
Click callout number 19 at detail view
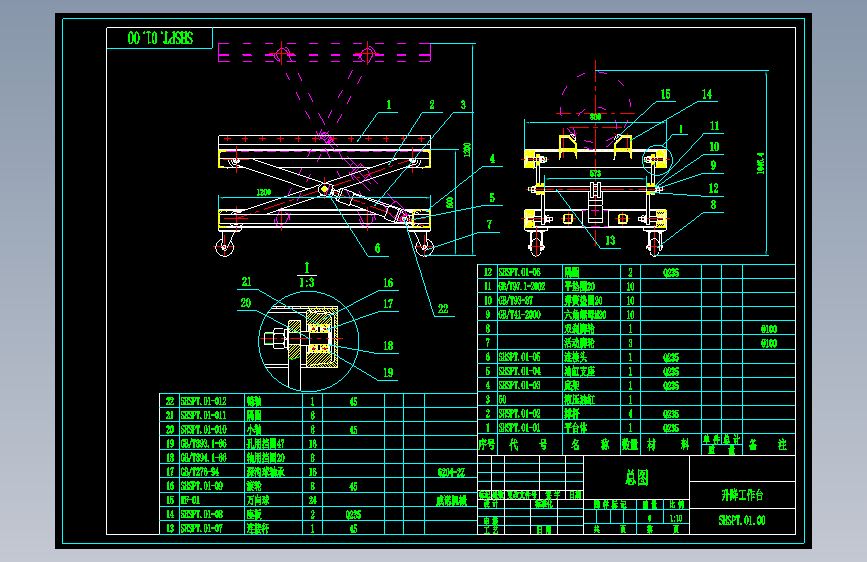(388, 372)
